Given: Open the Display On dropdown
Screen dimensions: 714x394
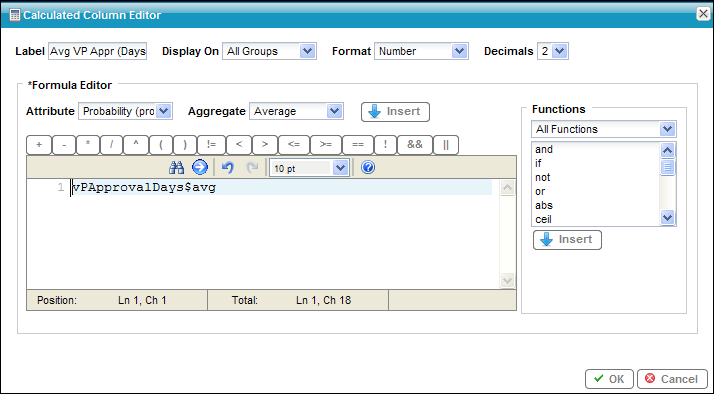Looking at the screenshot, I should (269, 51).
